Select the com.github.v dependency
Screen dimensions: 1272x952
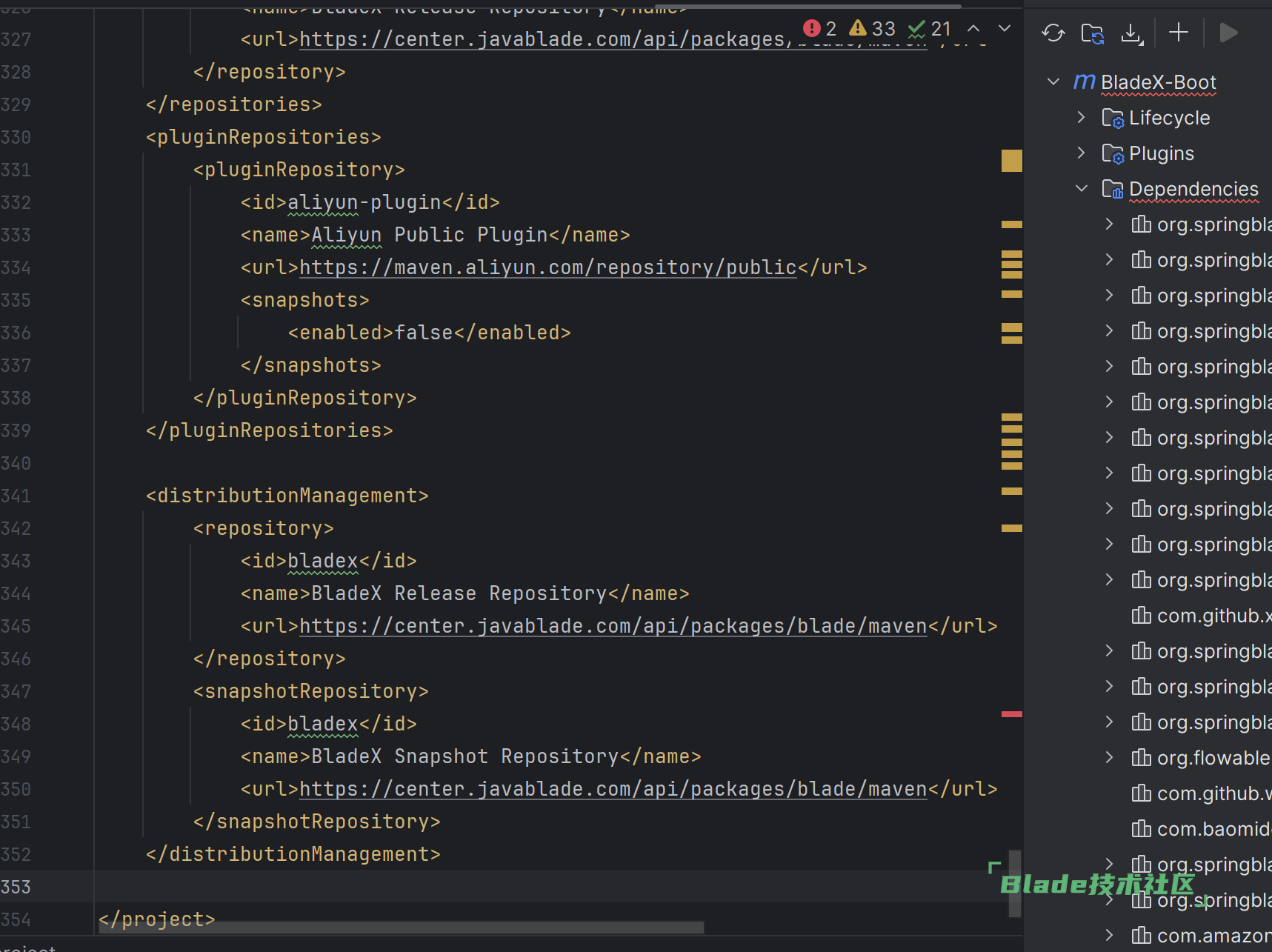(1214, 793)
